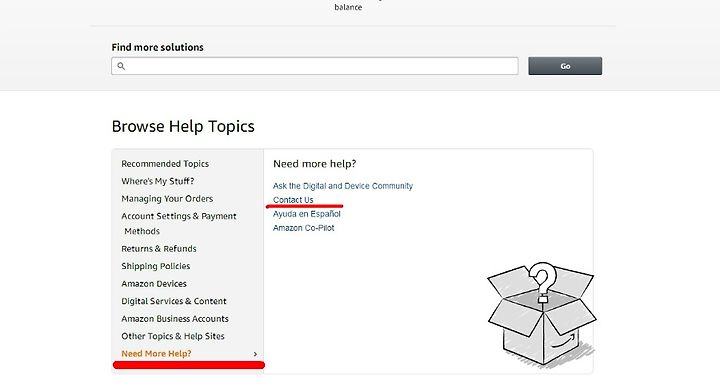Select Need More Help? topic
The image size is (720, 388).
pyautogui.click(x=156, y=354)
